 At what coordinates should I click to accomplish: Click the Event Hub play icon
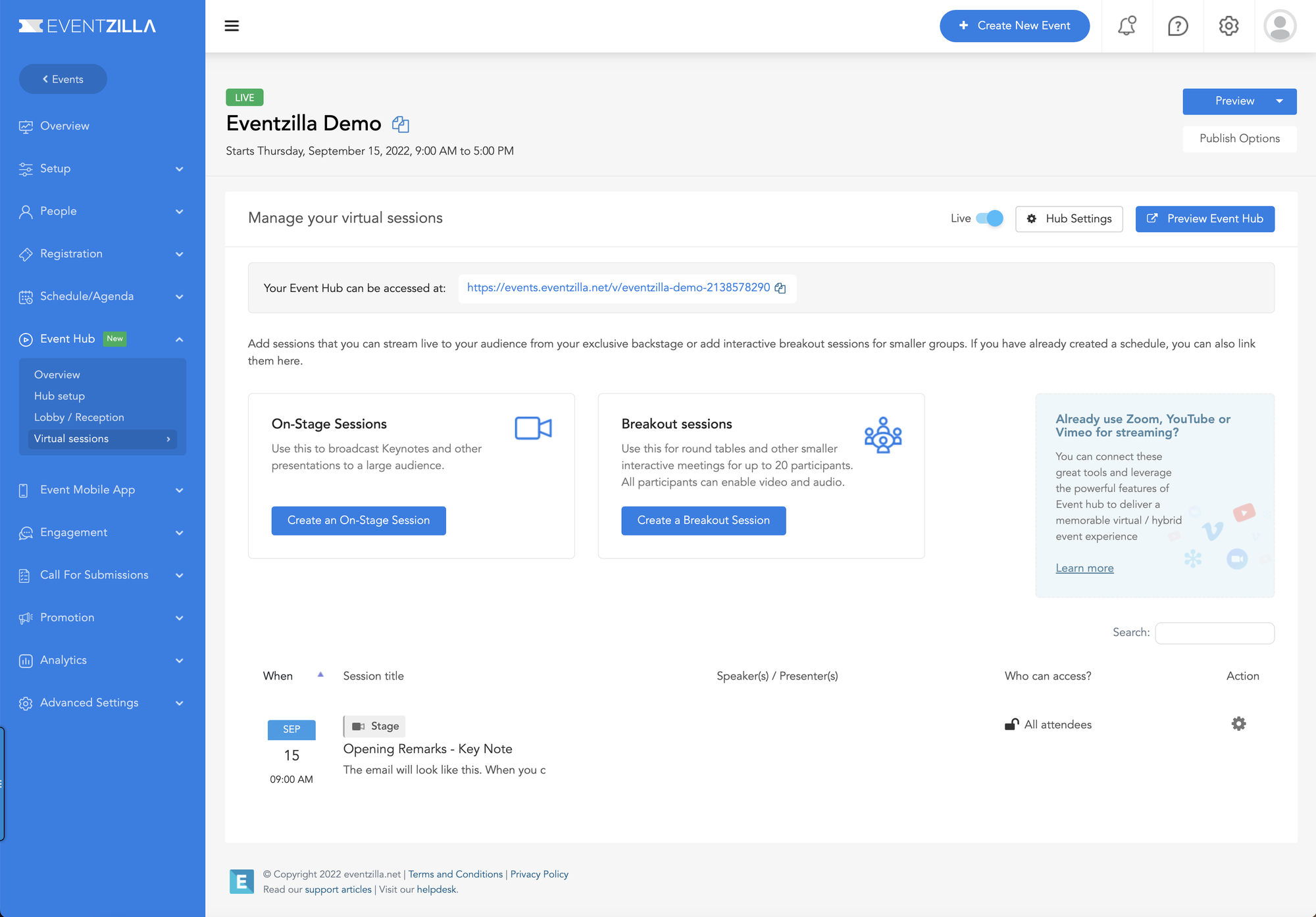click(26, 339)
